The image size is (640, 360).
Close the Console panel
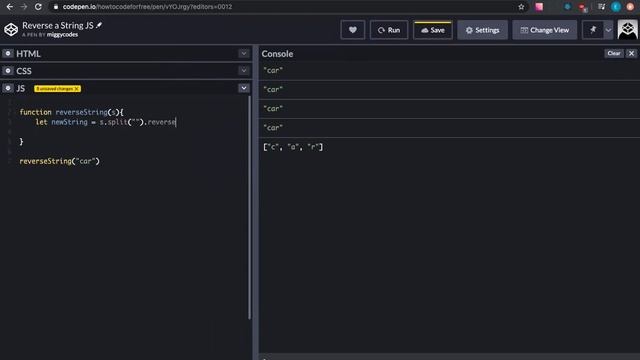[x=631, y=53]
